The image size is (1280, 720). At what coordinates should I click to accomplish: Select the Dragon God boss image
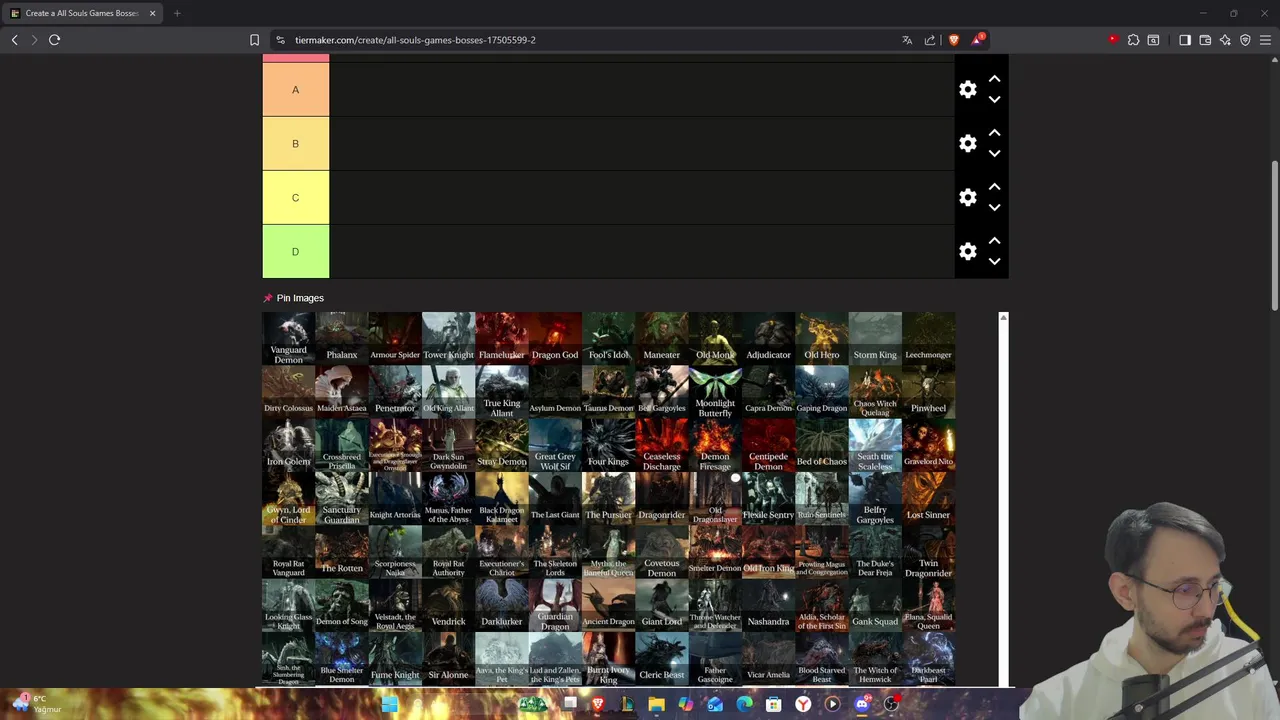click(555, 338)
